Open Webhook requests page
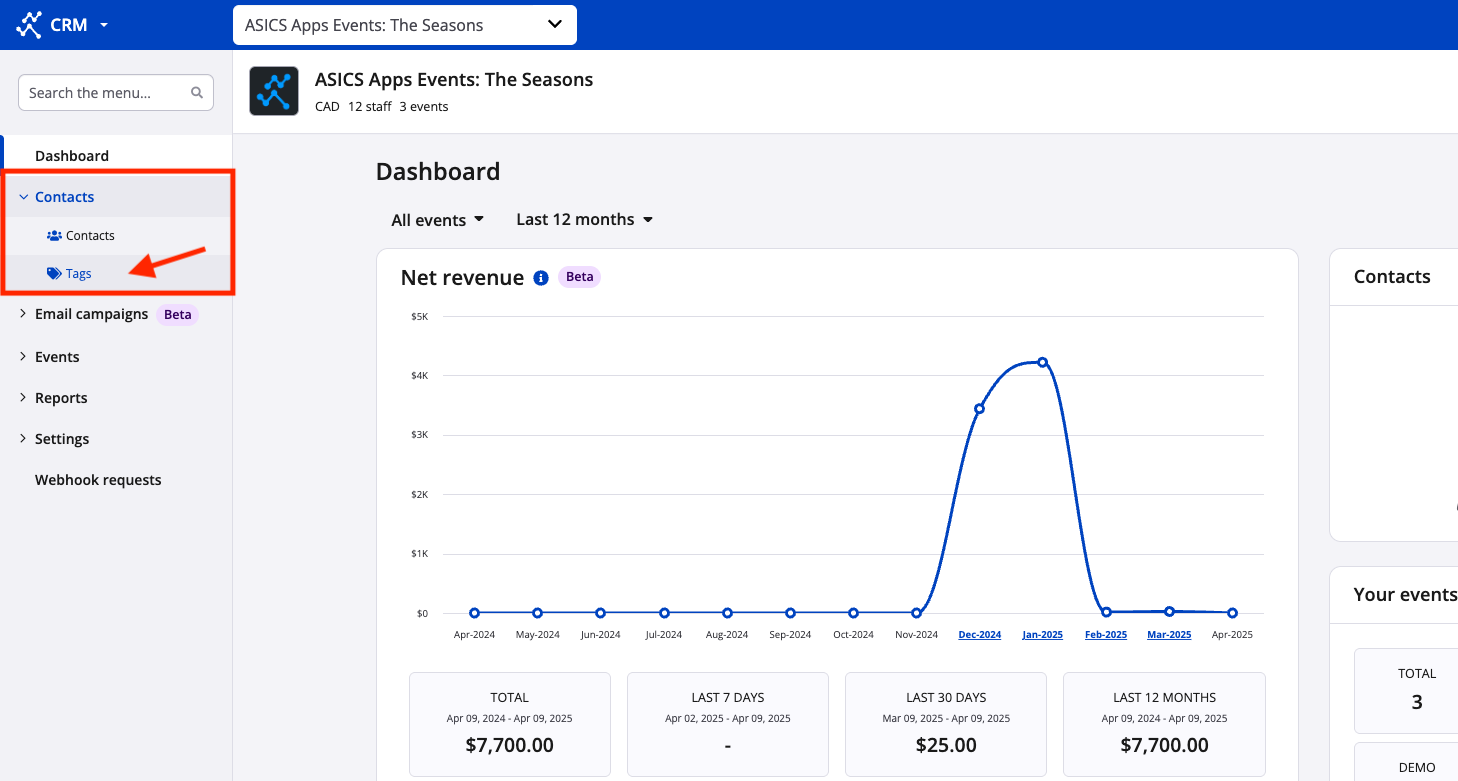The width and height of the screenshot is (1458, 781). pos(98,480)
